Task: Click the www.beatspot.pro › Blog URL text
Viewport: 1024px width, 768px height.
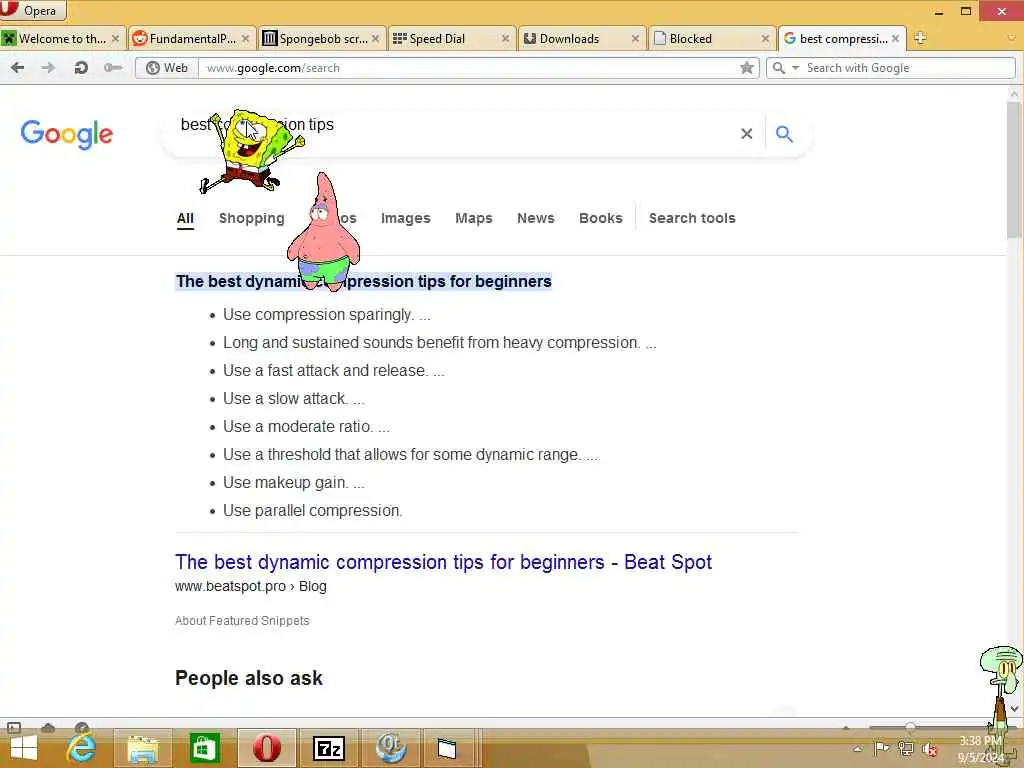Action: [x=251, y=586]
